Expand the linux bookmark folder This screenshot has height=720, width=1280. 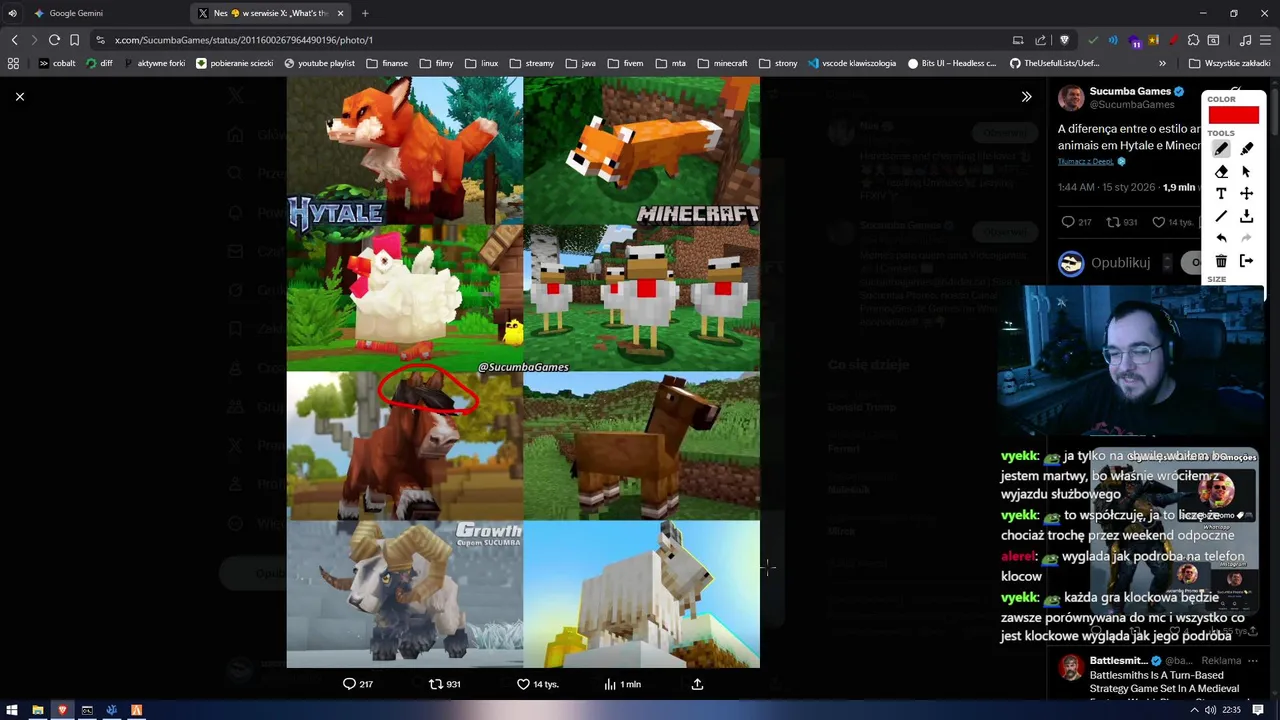point(481,63)
